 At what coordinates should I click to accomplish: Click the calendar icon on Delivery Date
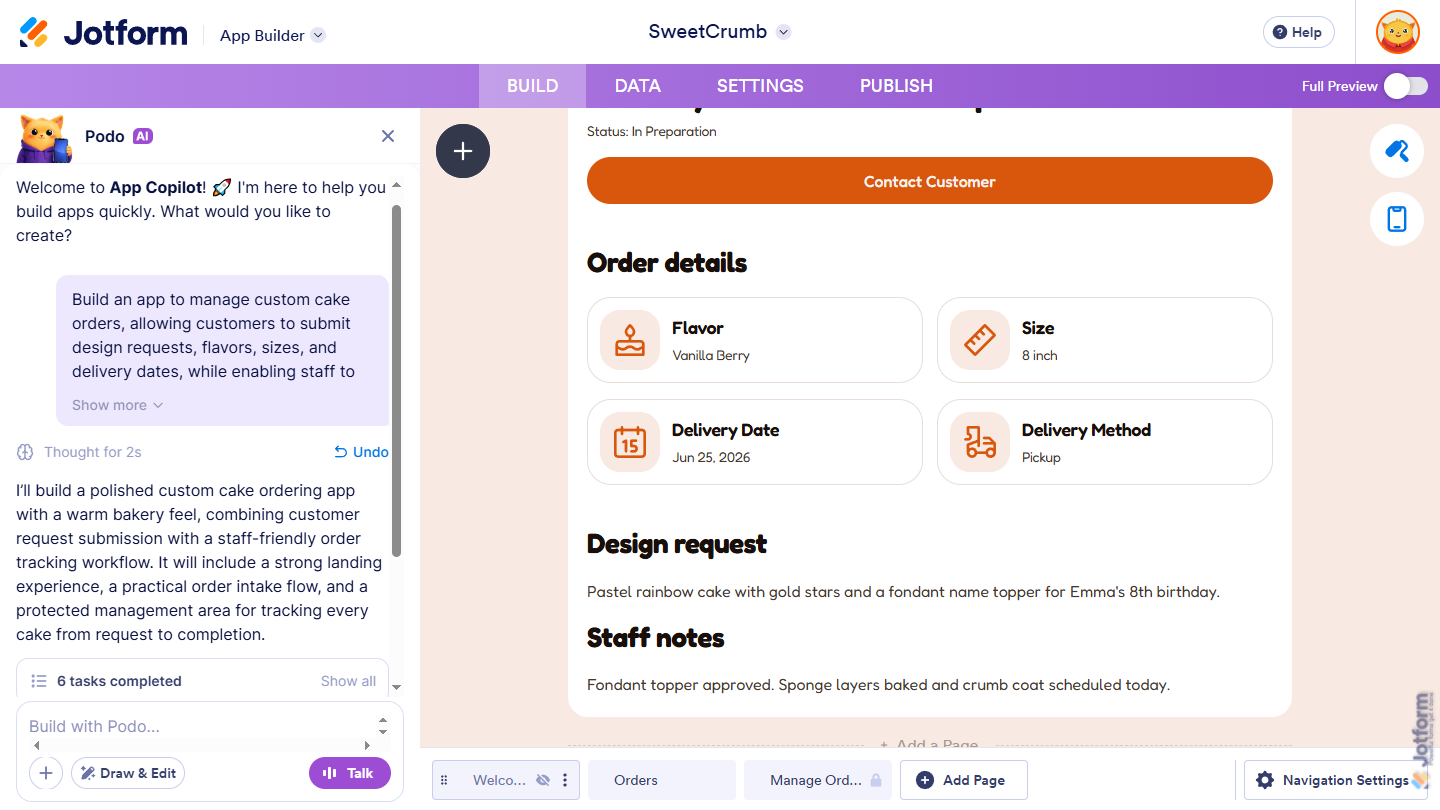pos(630,442)
